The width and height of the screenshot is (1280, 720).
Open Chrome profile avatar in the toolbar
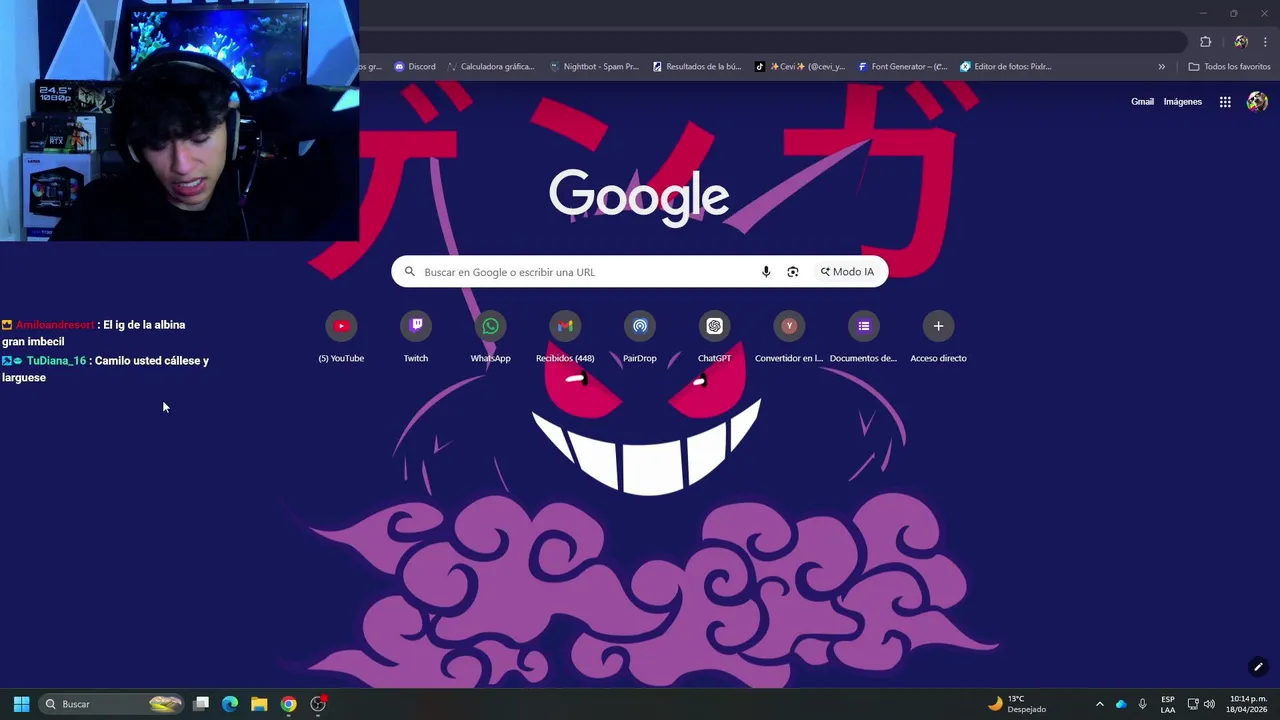pos(1241,42)
